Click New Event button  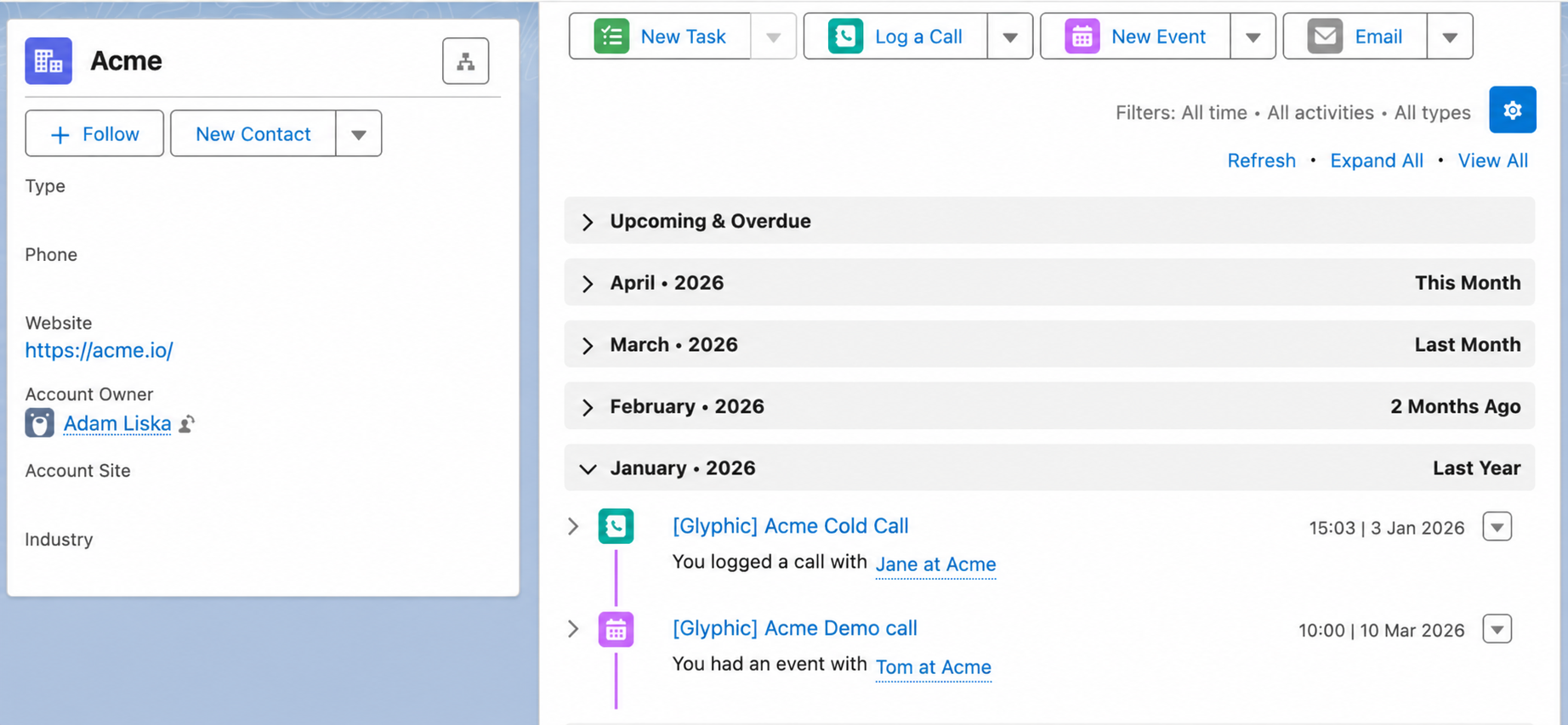[x=1136, y=37]
